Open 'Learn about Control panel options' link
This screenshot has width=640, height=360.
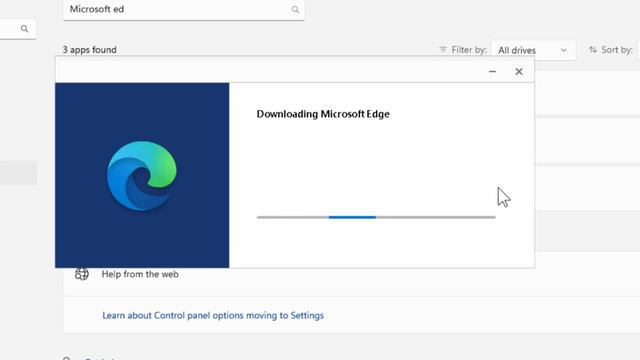[x=213, y=316]
